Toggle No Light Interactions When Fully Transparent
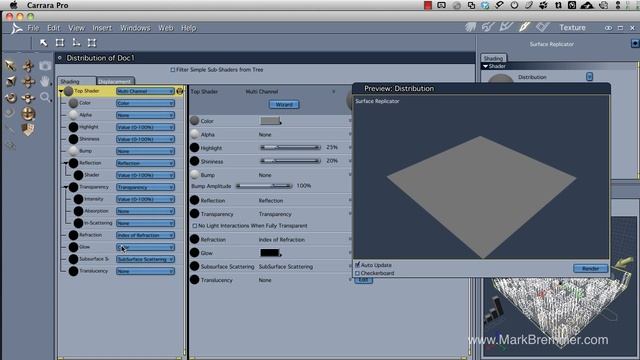640x360 pixels. [x=195, y=226]
